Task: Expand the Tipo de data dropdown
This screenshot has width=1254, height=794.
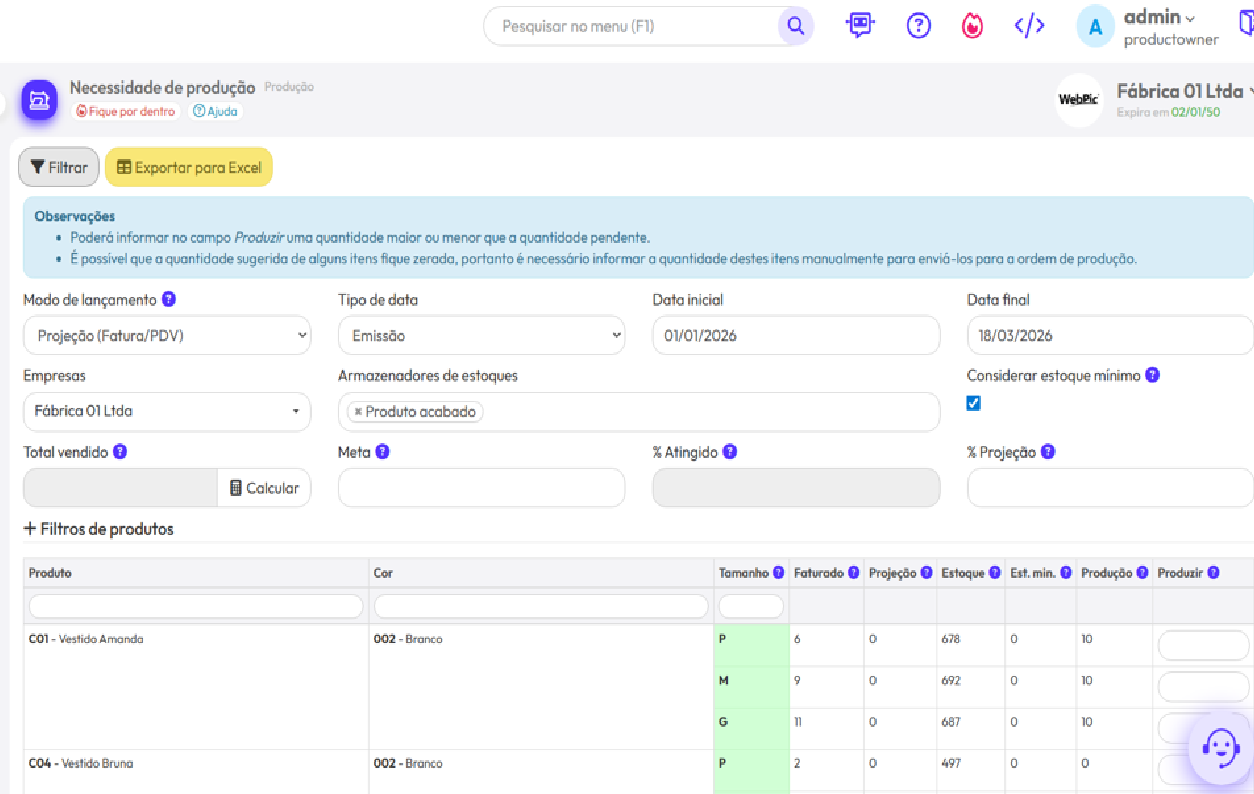Action: (481, 336)
